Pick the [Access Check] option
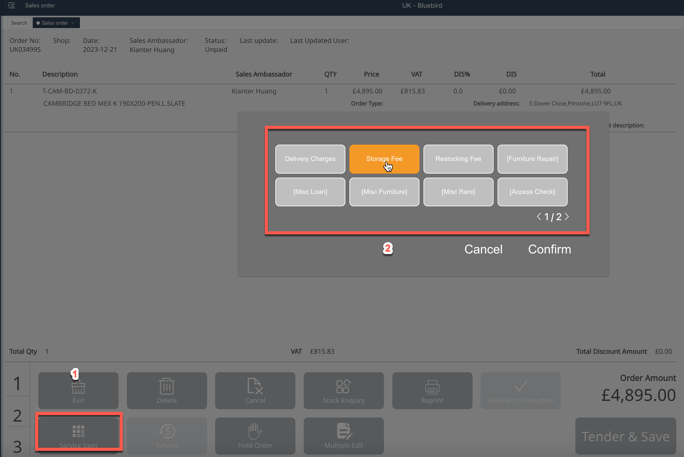This screenshot has width=684, height=457. [532, 192]
